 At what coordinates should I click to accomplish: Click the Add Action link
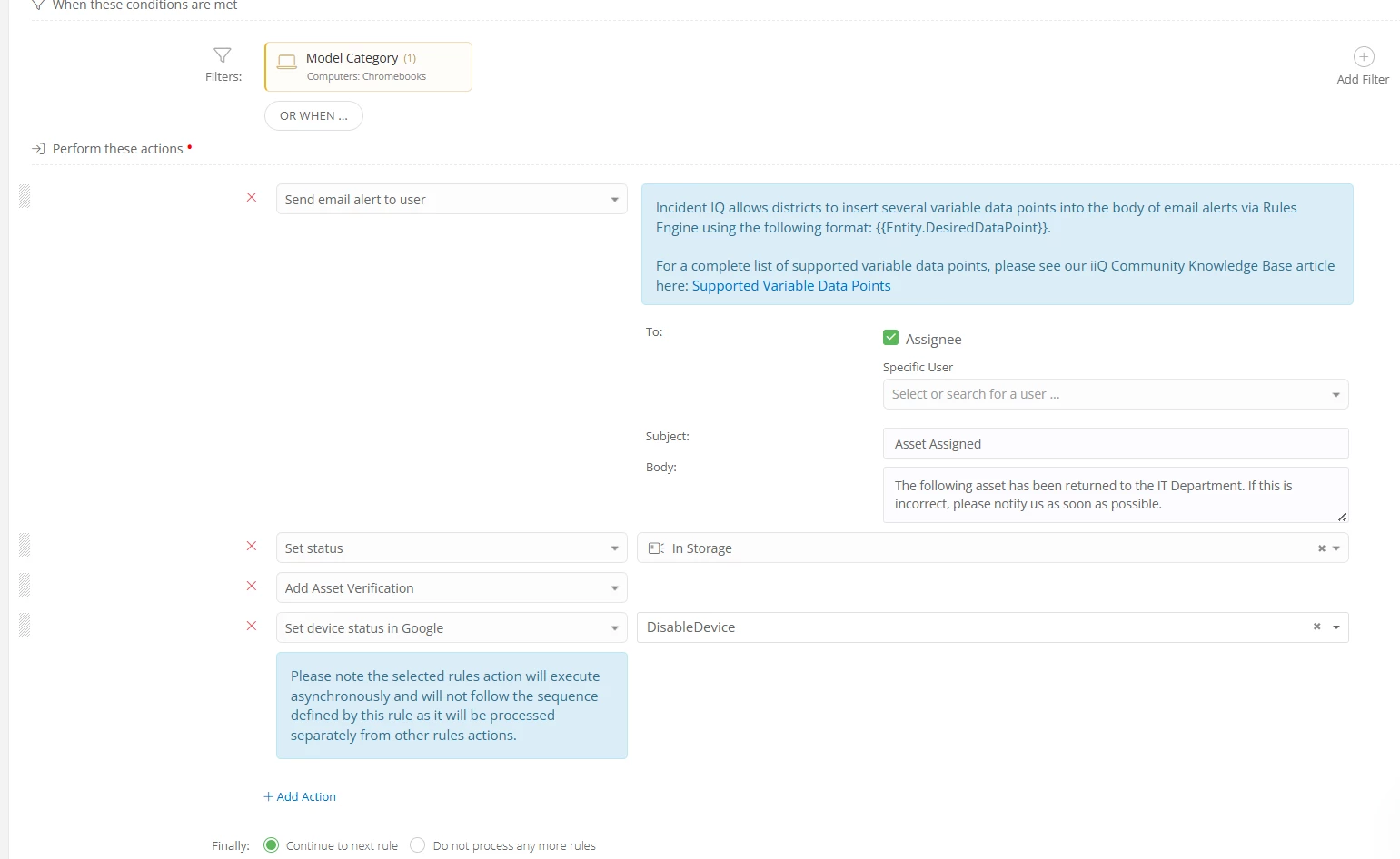300,796
